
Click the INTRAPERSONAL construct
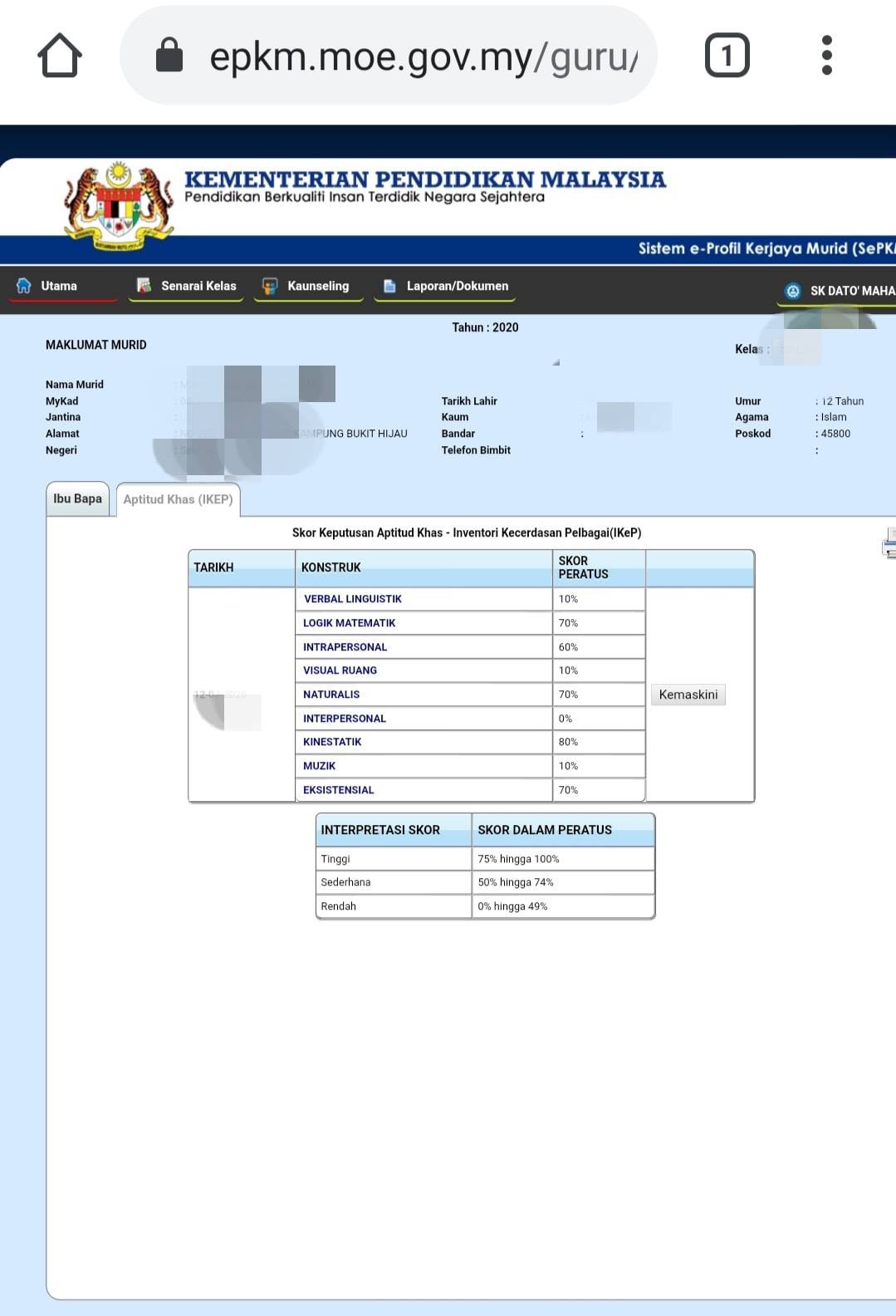(345, 647)
